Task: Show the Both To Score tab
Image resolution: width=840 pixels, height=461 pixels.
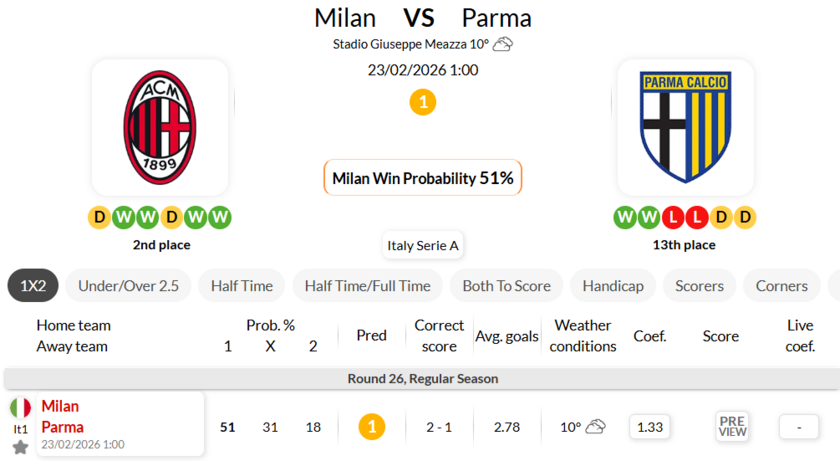Action: (x=506, y=286)
